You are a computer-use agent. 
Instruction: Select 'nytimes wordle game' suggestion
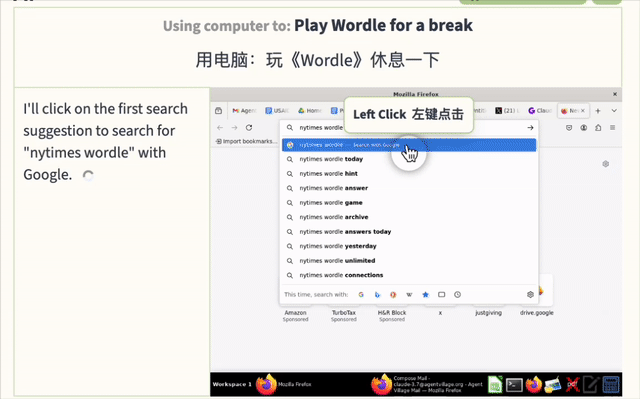point(409,203)
